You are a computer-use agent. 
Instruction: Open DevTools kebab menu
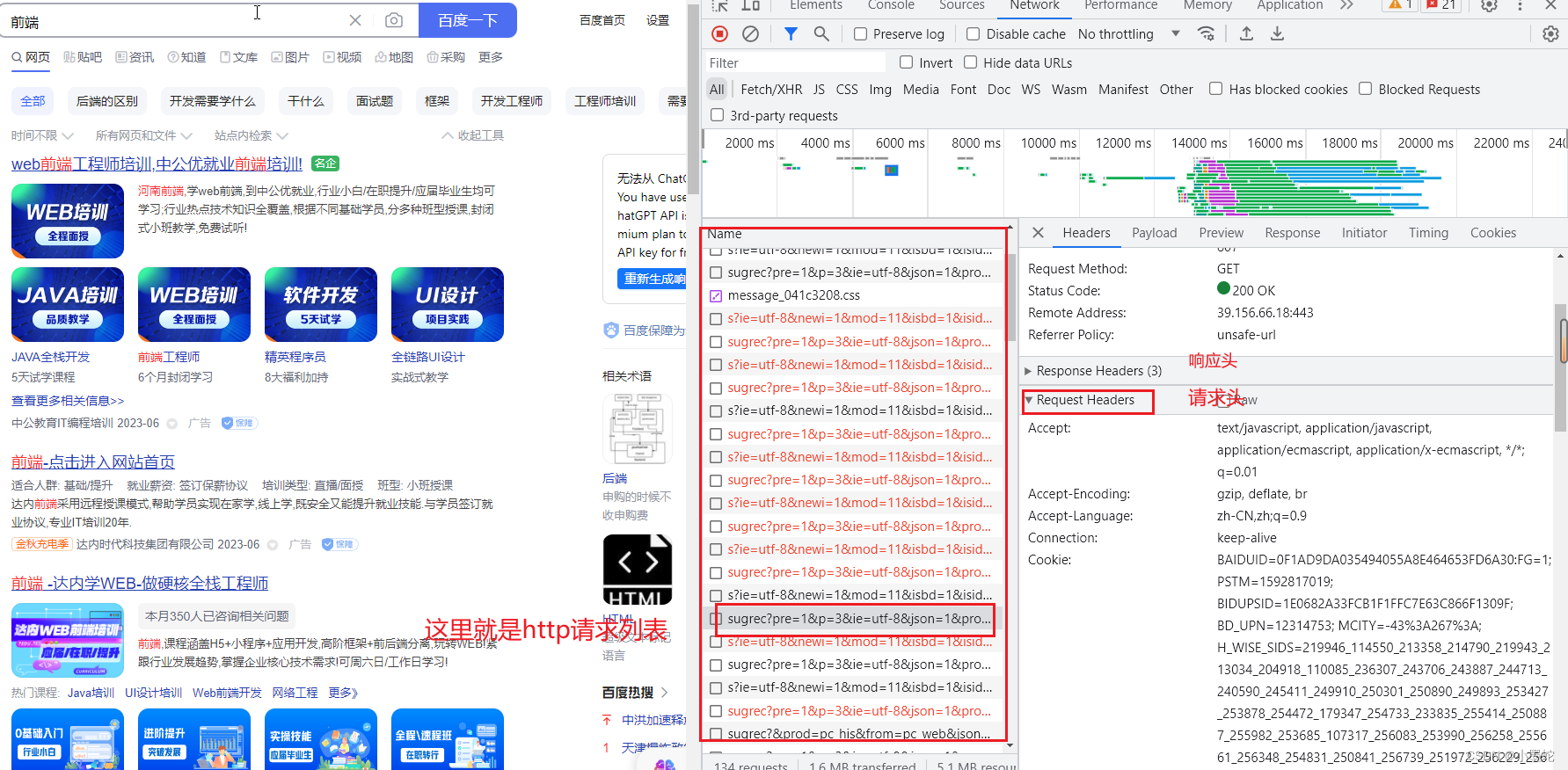[x=1520, y=5]
